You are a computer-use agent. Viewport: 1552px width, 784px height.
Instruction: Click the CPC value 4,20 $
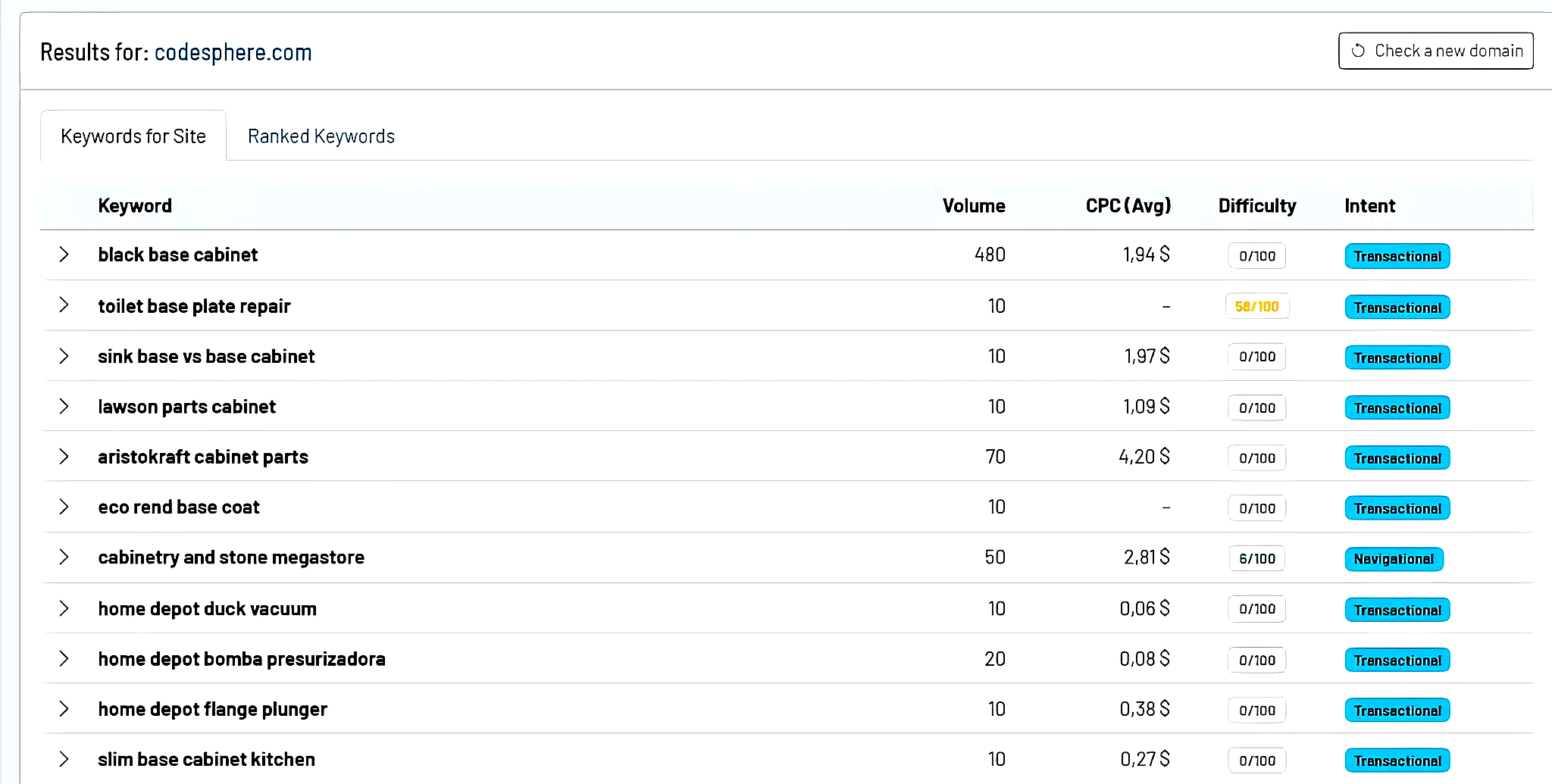click(x=1144, y=457)
